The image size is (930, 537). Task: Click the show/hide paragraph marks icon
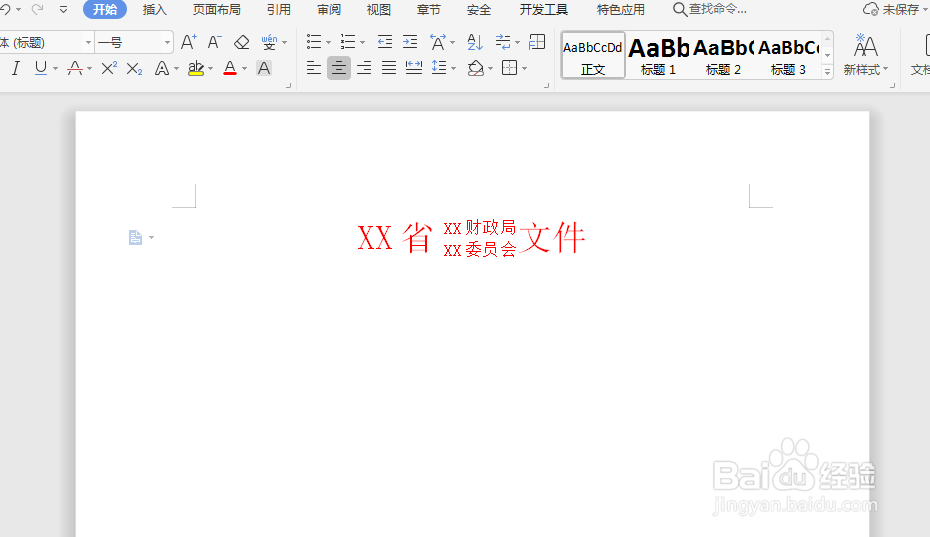click(503, 42)
